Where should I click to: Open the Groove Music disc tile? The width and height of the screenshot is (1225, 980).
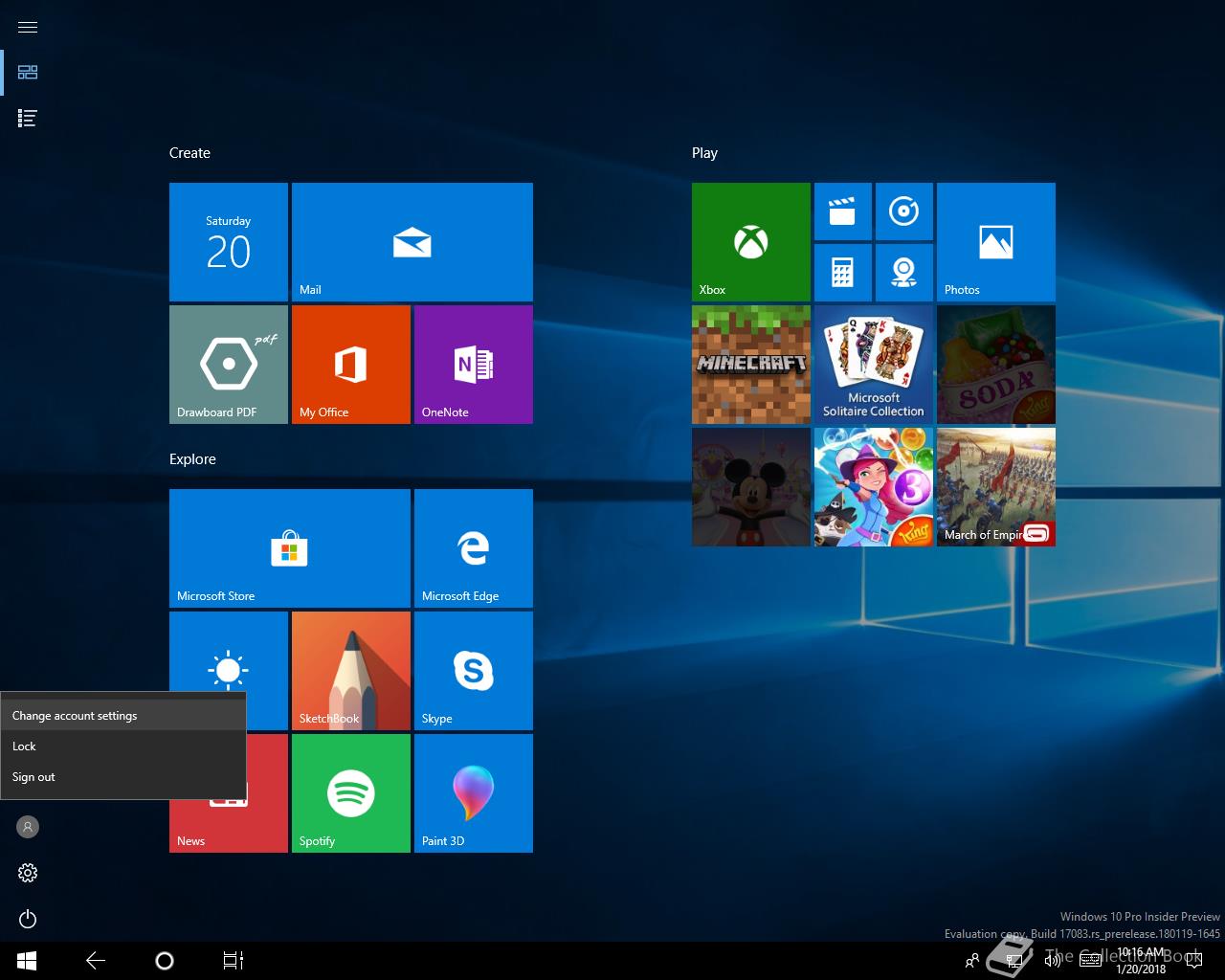tap(904, 212)
